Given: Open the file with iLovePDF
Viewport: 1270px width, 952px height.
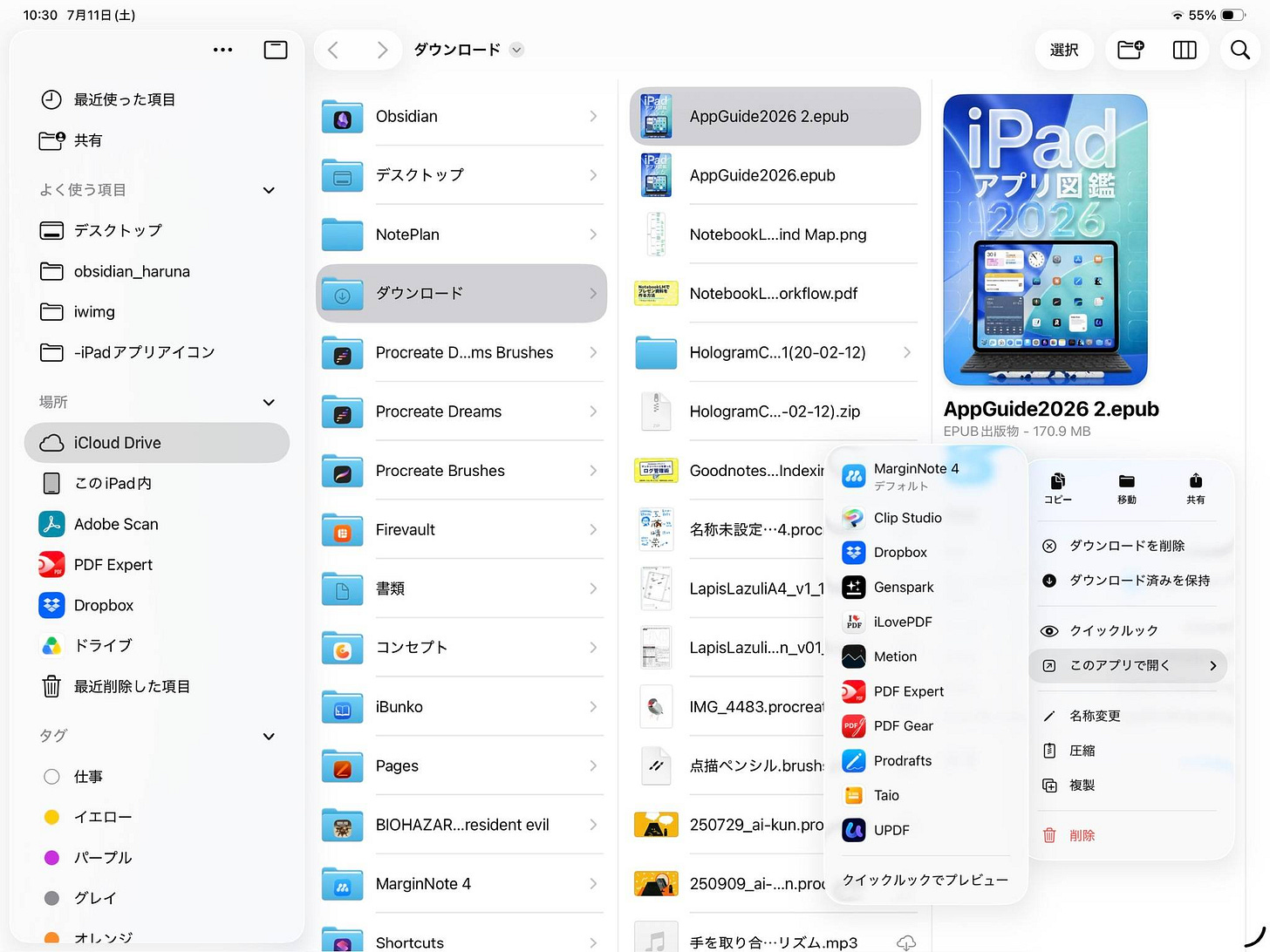Looking at the screenshot, I should click(x=925, y=622).
